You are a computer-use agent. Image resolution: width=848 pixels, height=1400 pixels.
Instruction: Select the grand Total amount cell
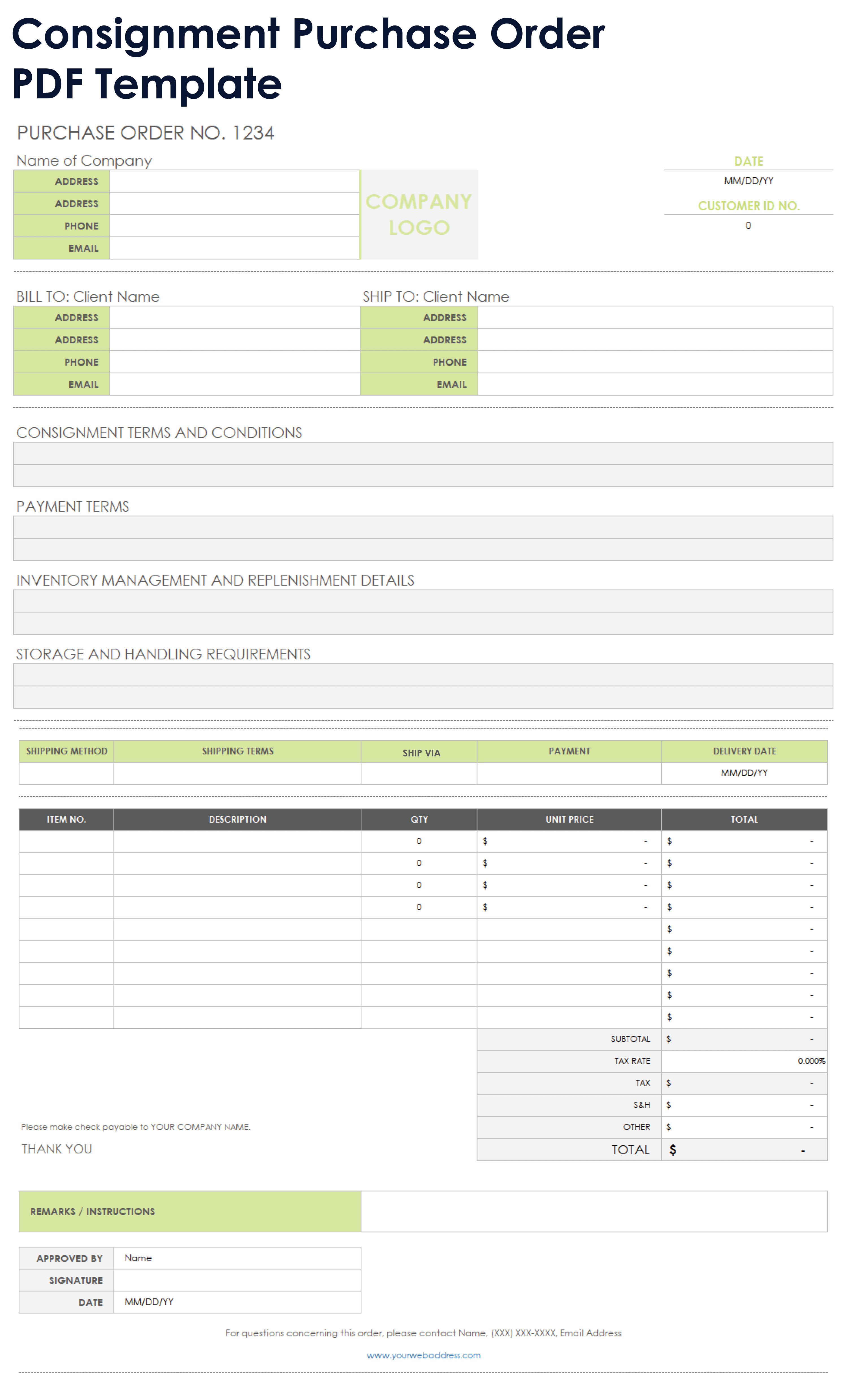743,1150
